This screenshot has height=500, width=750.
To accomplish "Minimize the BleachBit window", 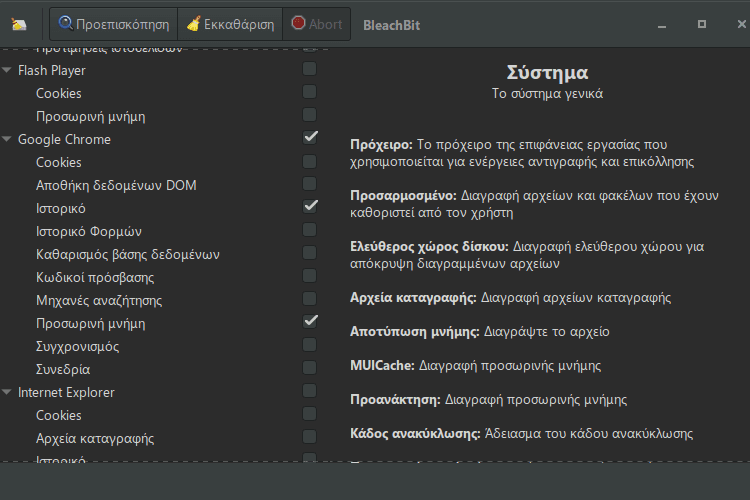I will [662, 26].
